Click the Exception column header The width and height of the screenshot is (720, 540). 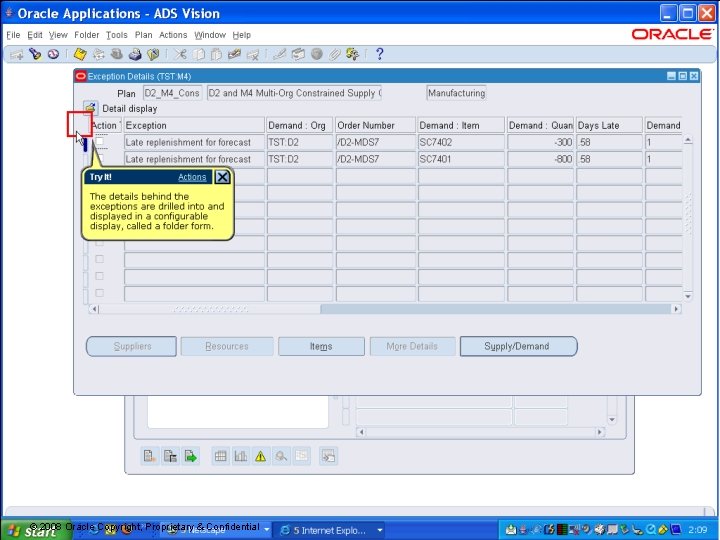(194, 125)
